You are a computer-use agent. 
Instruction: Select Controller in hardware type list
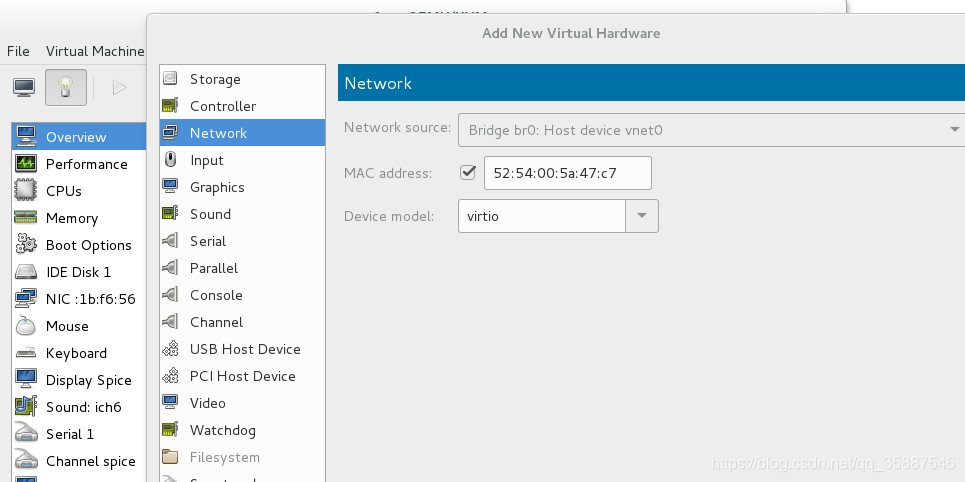pyautogui.click(x=242, y=106)
